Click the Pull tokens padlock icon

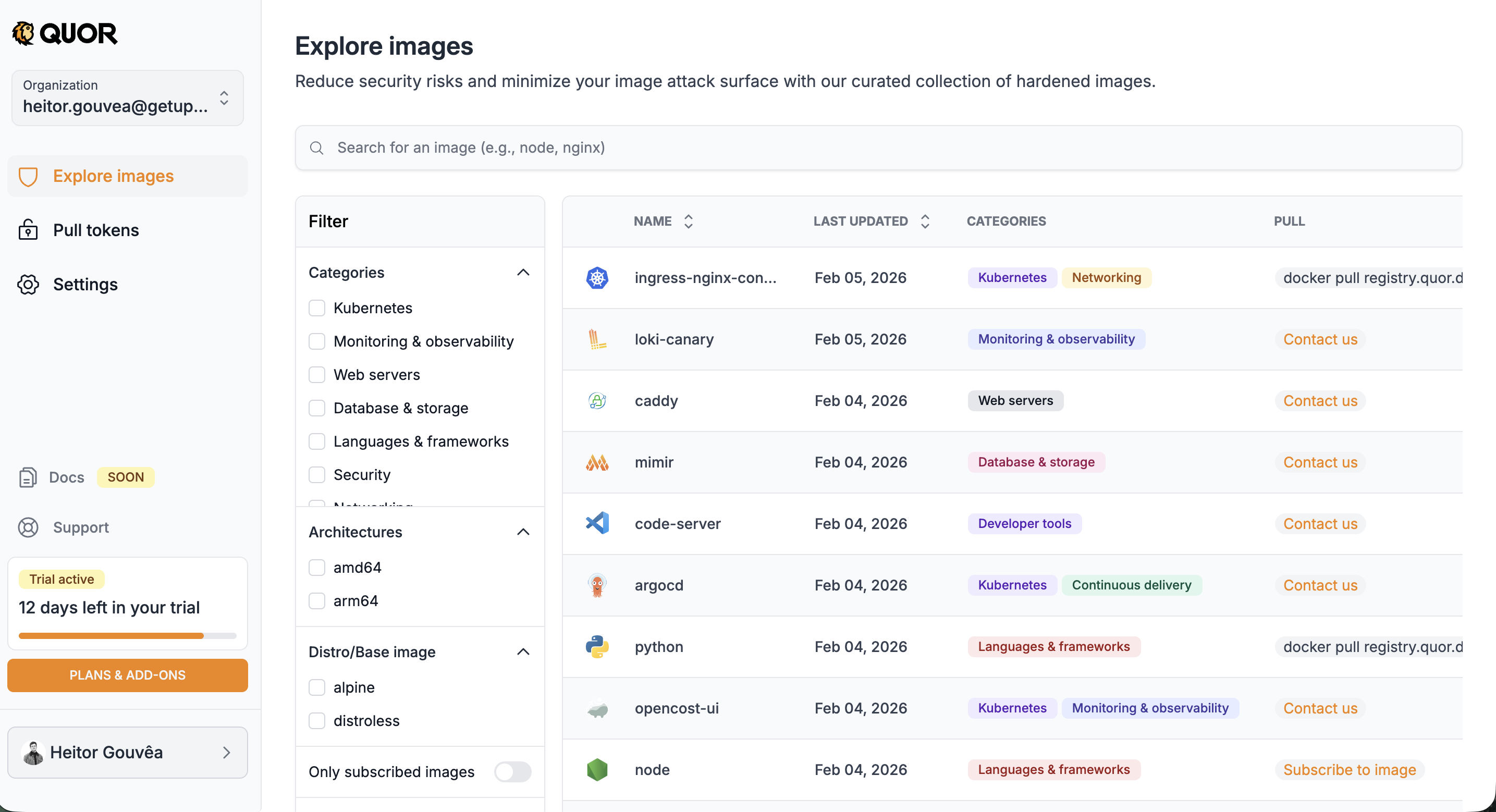(x=28, y=229)
